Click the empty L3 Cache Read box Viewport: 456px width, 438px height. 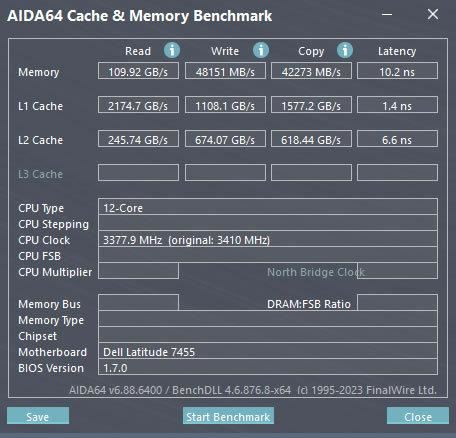138,173
